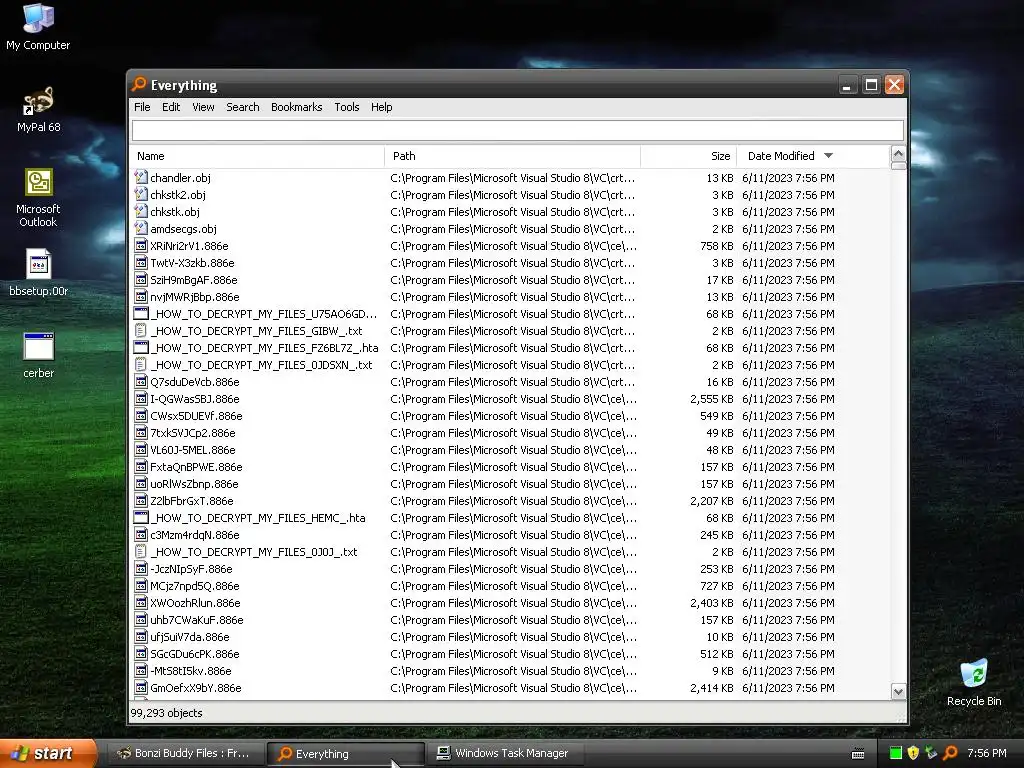This screenshot has width=1024, height=768.
Task: Select the SziH9mBgAF.886e file icon
Action: [140, 280]
